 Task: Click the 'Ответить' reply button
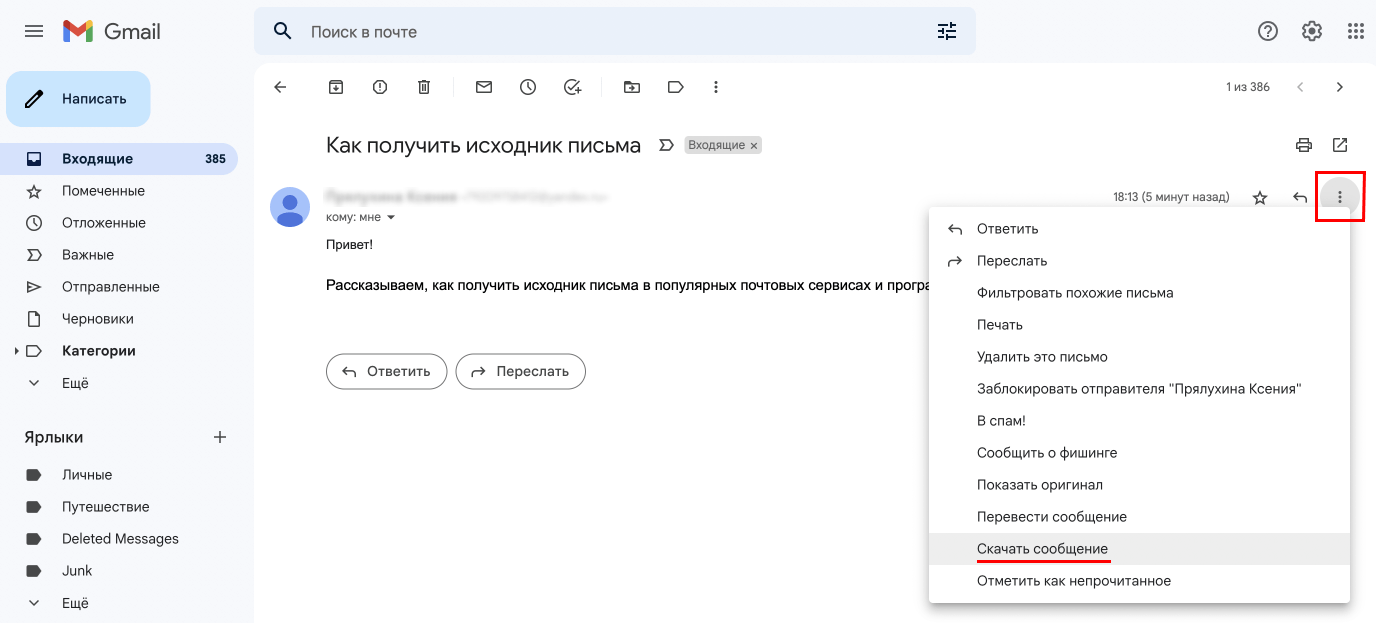(386, 371)
